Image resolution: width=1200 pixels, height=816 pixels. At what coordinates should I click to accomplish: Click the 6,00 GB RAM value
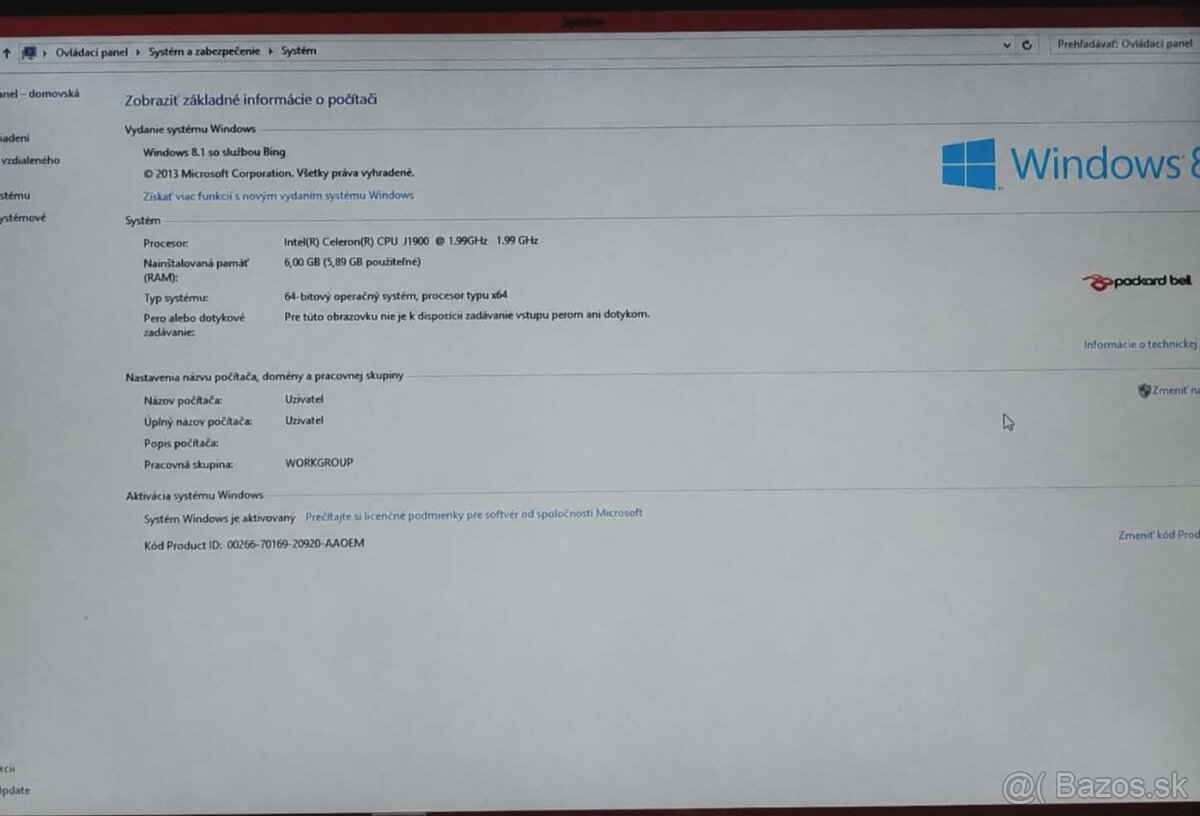[352, 262]
